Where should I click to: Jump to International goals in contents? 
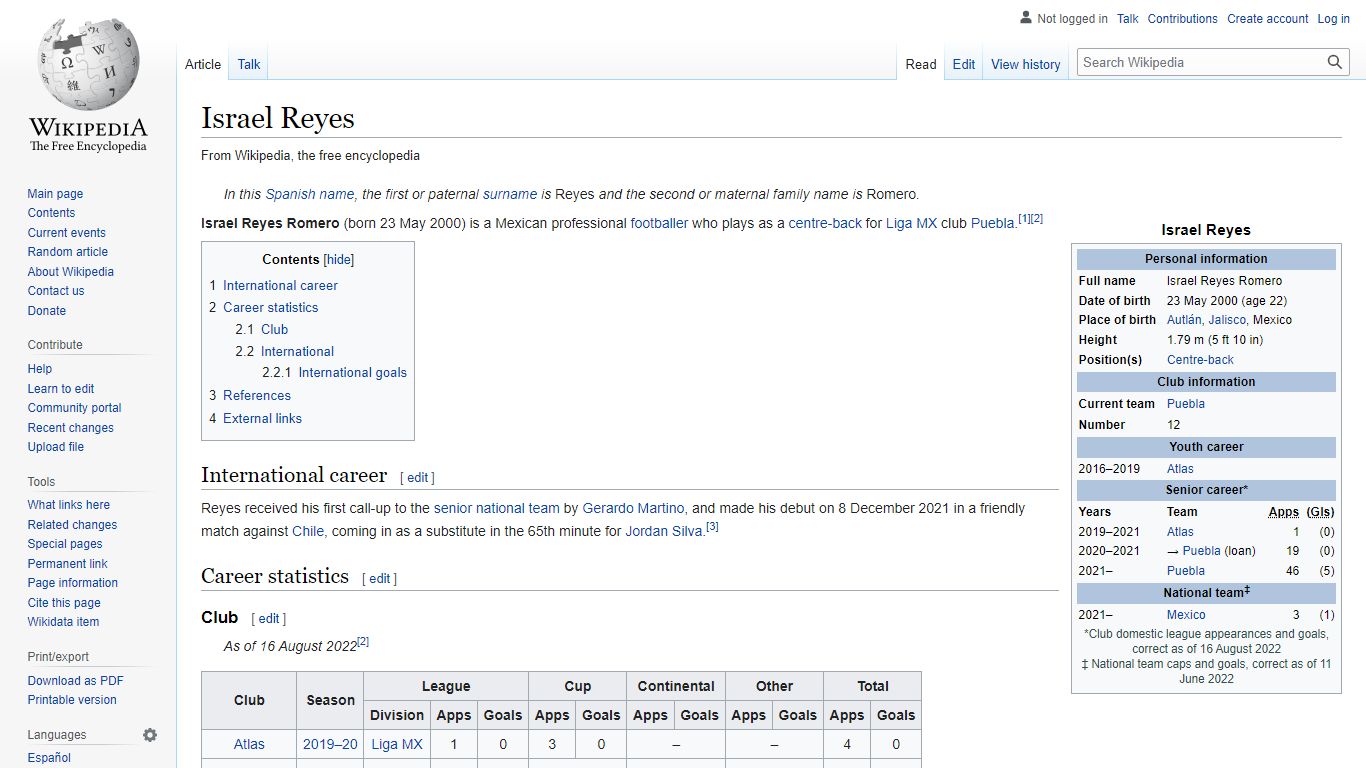[352, 373]
